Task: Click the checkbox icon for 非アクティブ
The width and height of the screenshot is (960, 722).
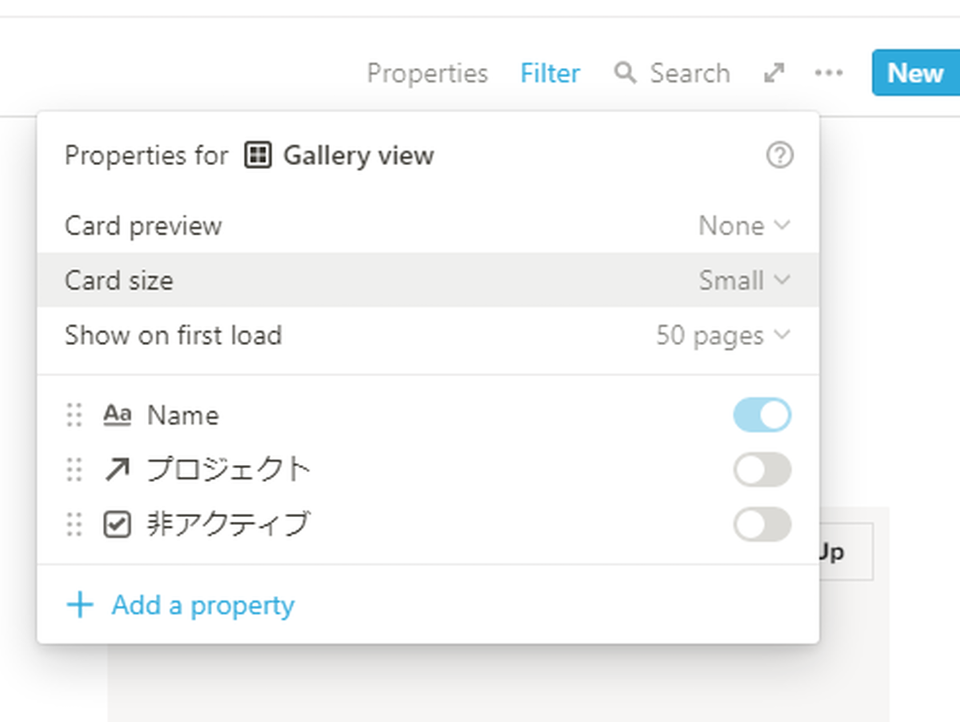Action: point(117,525)
